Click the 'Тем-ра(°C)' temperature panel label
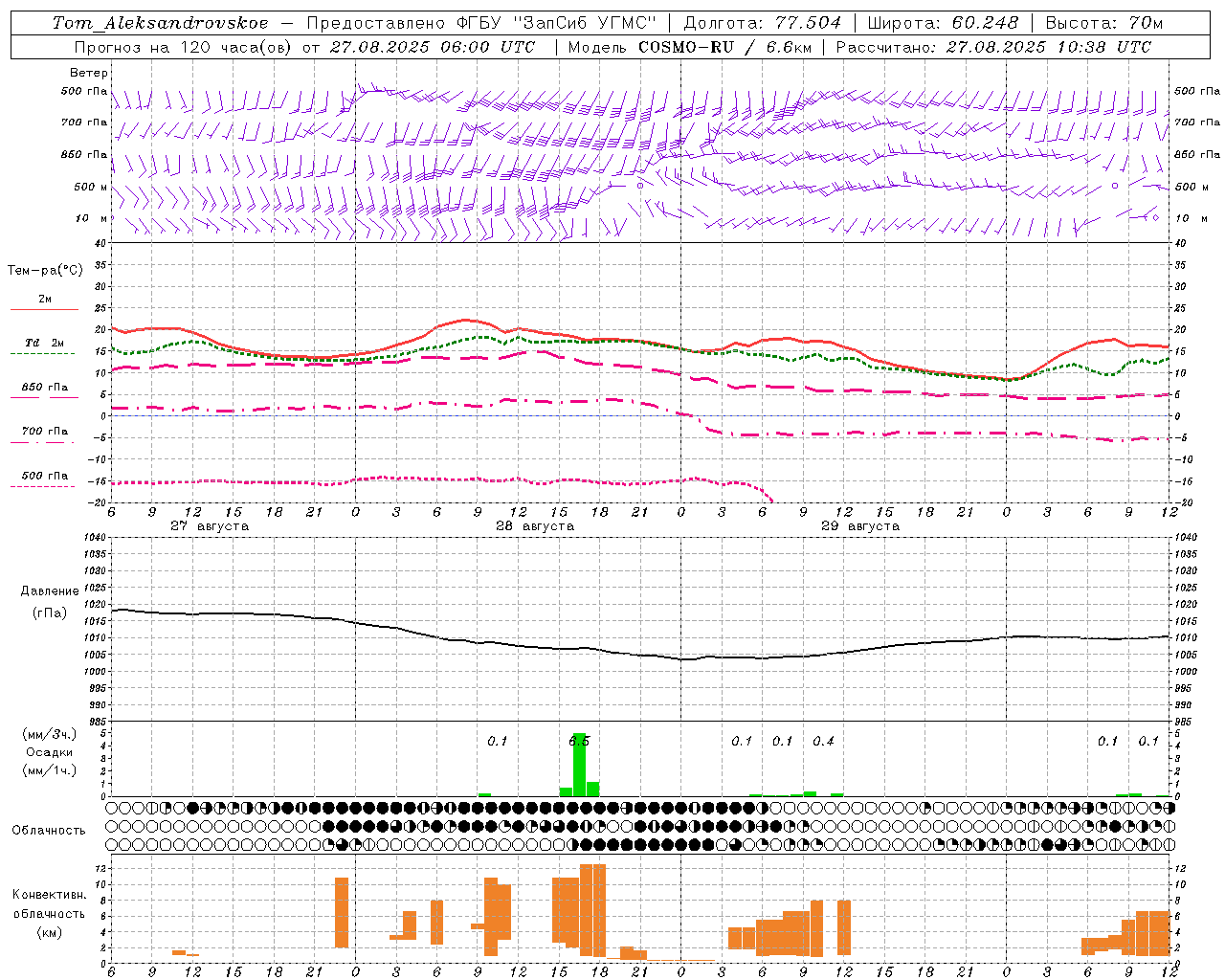1225x980 pixels. 45,271
